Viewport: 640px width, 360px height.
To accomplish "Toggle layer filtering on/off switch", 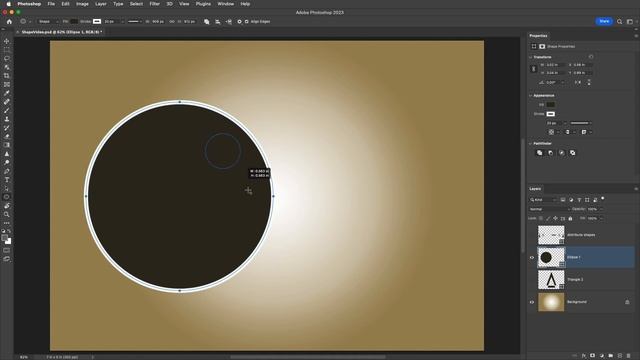I will click(x=603, y=199).
